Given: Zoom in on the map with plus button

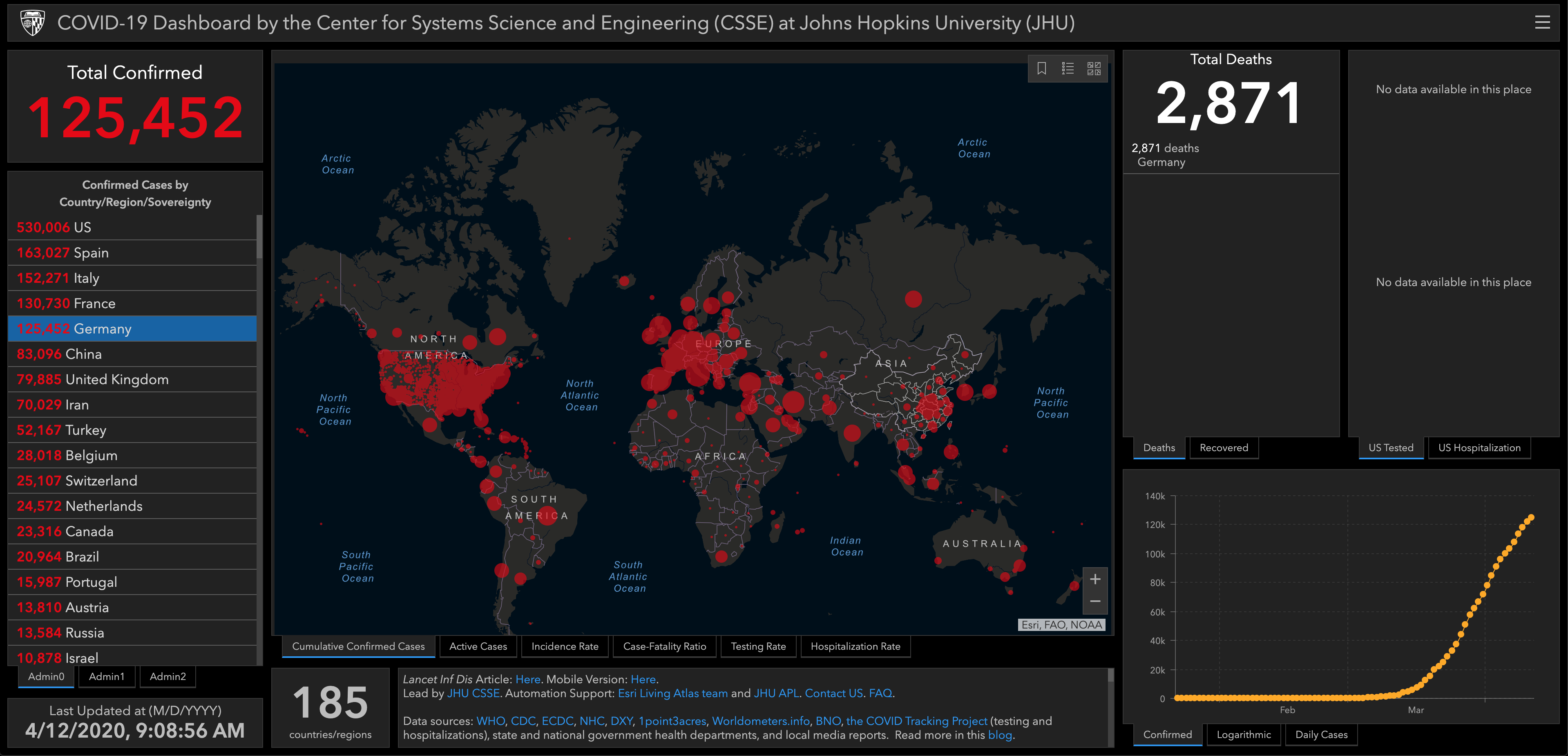Looking at the screenshot, I should [x=1094, y=579].
